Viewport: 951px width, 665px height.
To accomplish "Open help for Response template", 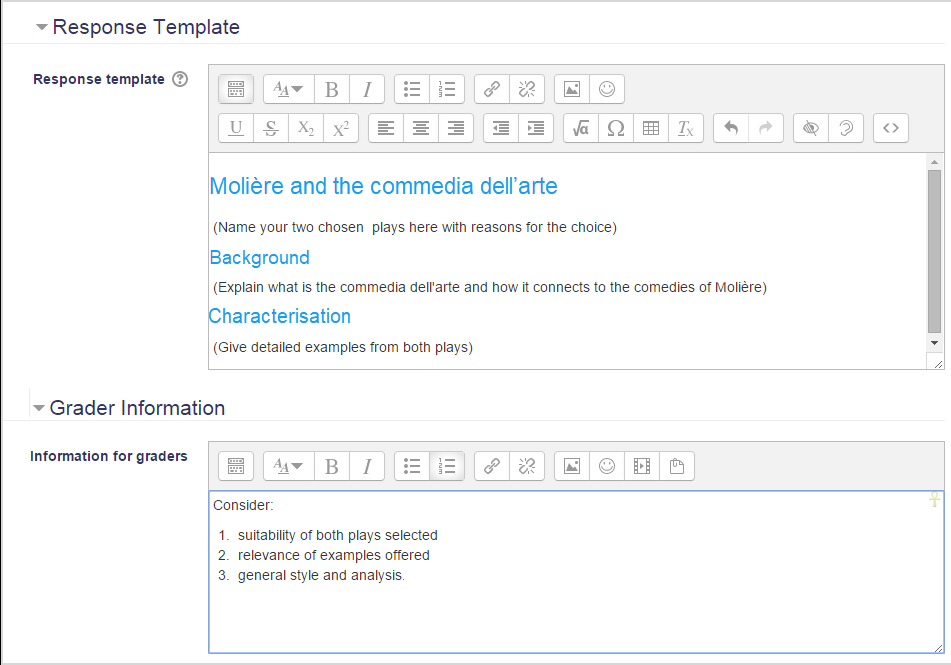I will [x=180, y=79].
